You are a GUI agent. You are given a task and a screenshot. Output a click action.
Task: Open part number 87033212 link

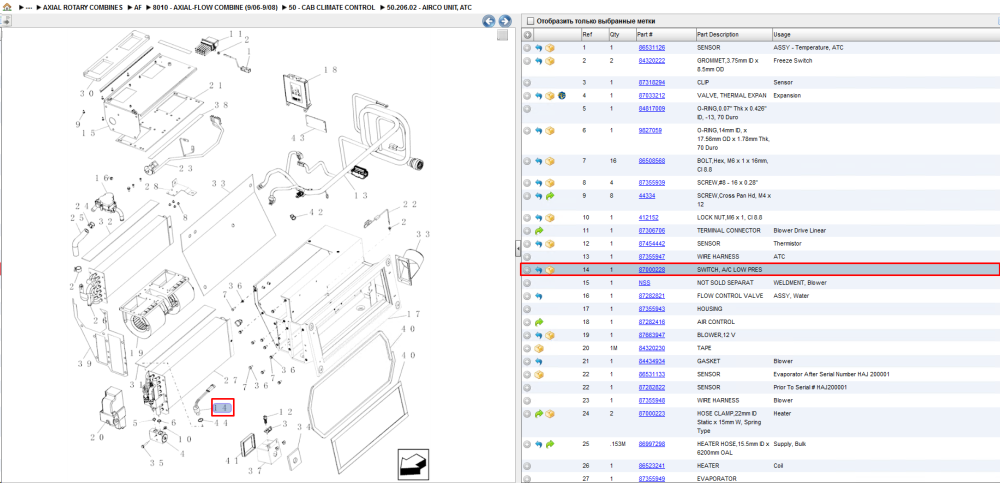click(652, 96)
